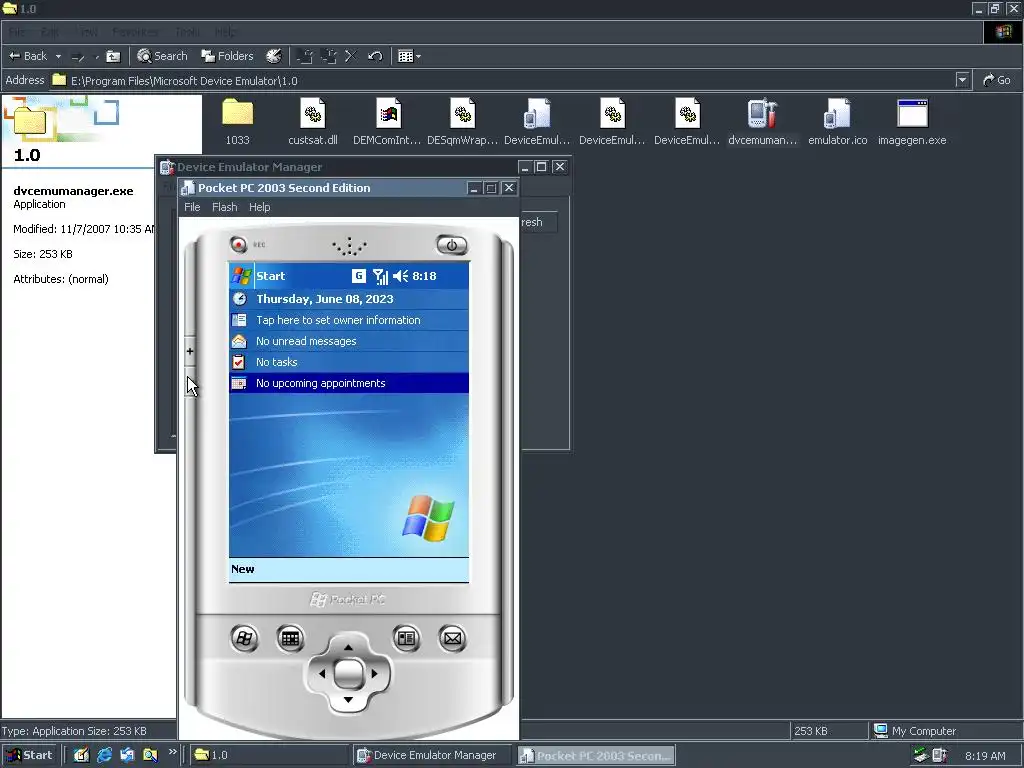Viewport: 1024px width, 768px height.
Task: Tap the 8:18 clock on Pocket PC
Action: click(x=424, y=276)
